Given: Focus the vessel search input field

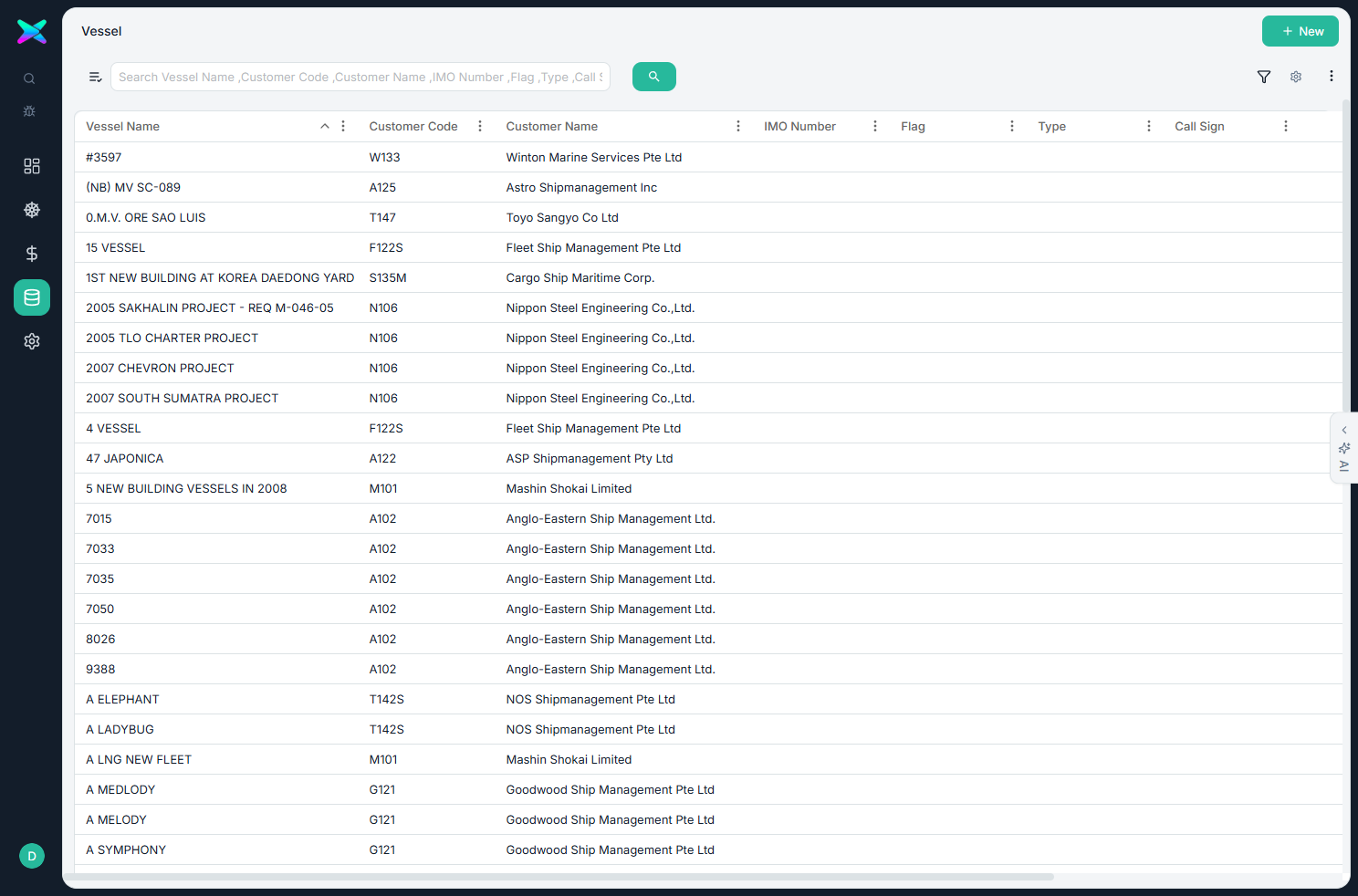Looking at the screenshot, I should [x=360, y=77].
